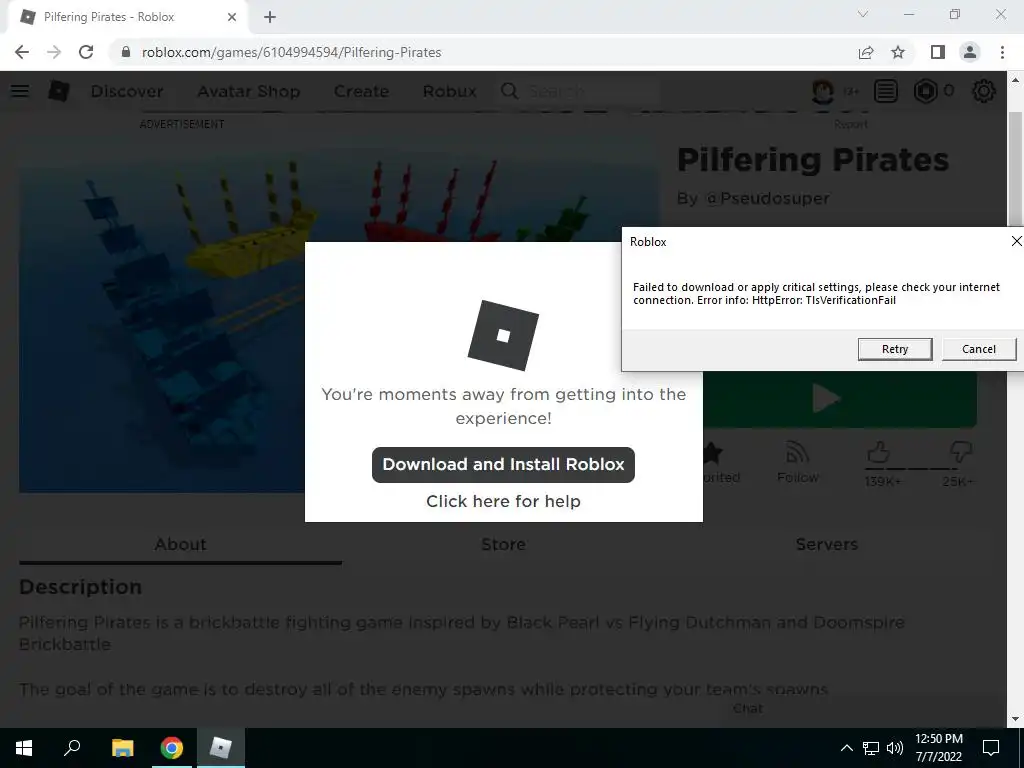Click the Follow feed icon
Image resolution: width=1024 pixels, height=768 pixels.
click(x=797, y=453)
